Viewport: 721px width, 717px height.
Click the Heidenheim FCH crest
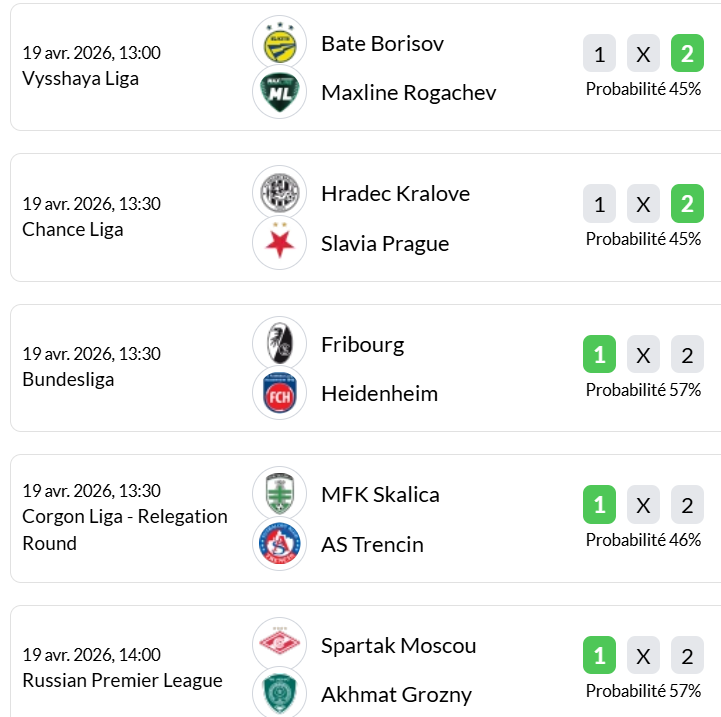coord(279,393)
